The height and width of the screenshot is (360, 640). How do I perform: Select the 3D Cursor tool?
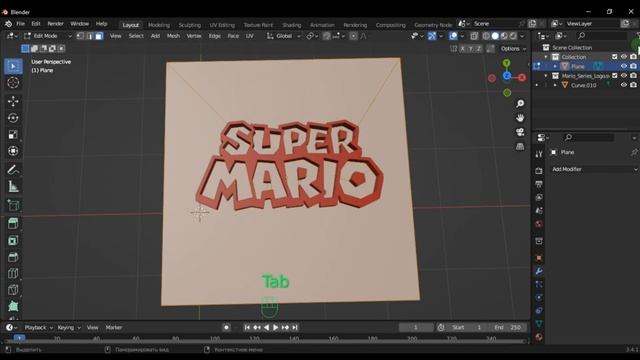click(13, 83)
